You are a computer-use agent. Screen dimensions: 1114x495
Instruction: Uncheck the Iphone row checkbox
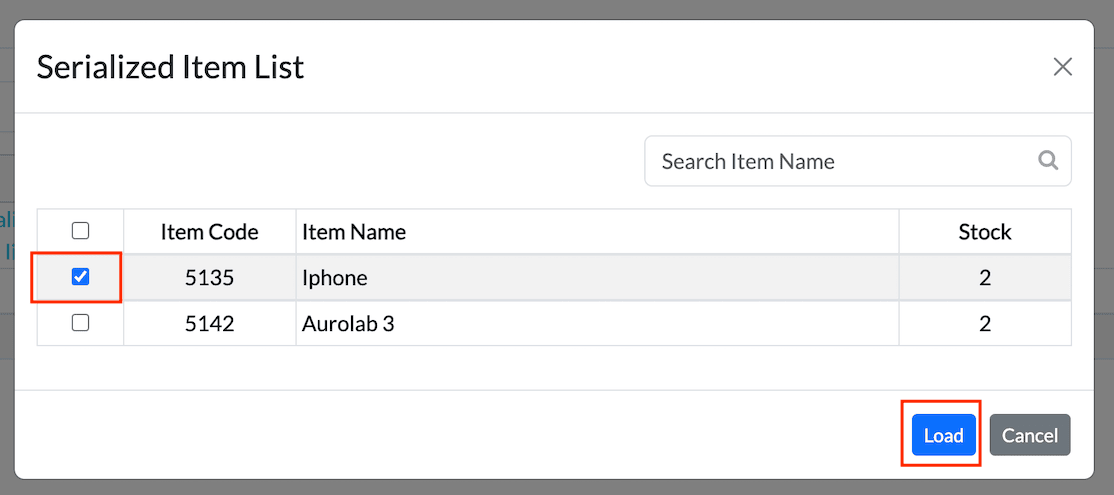point(81,277)
